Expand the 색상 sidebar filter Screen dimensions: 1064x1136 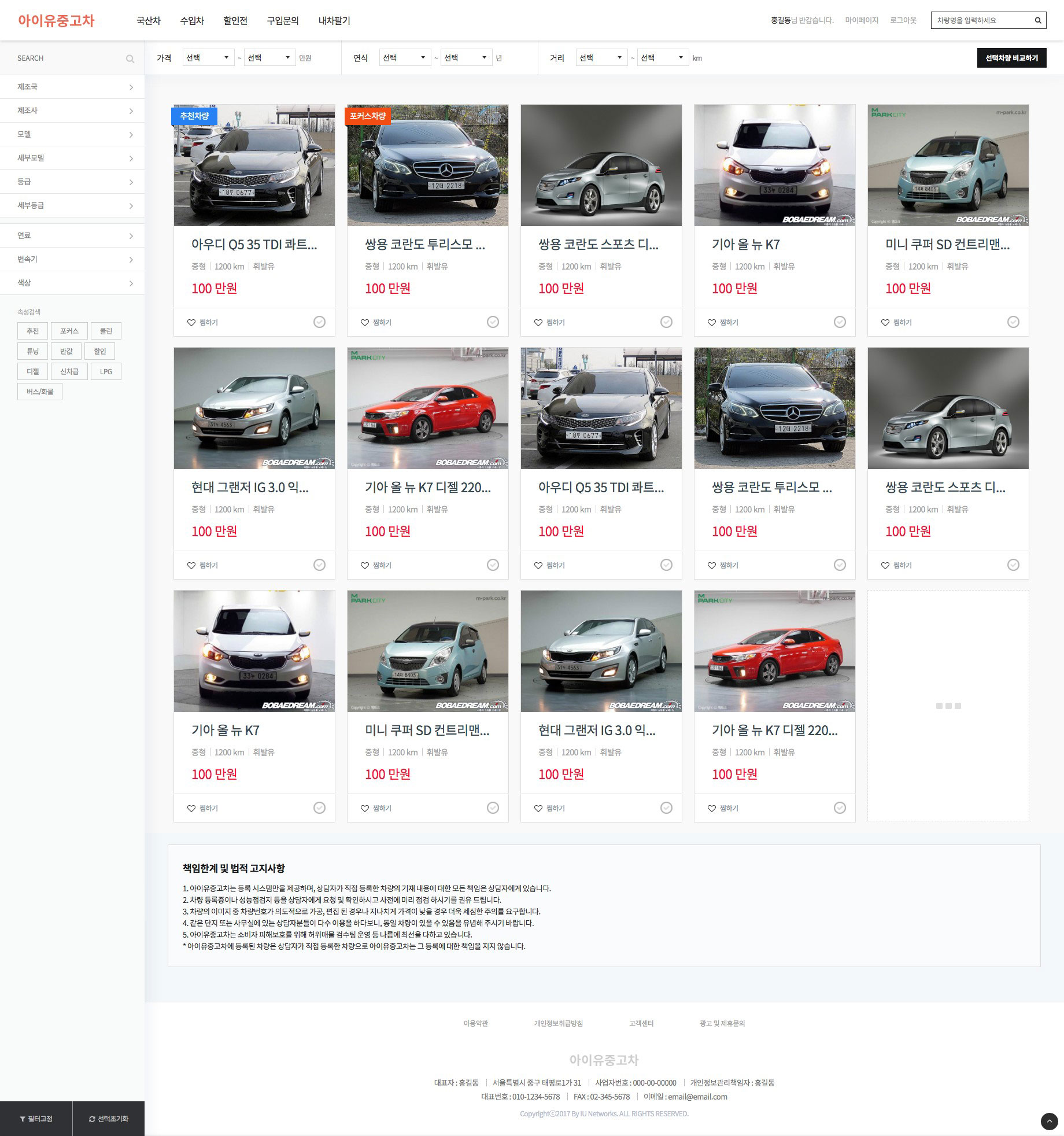point(72,283)
